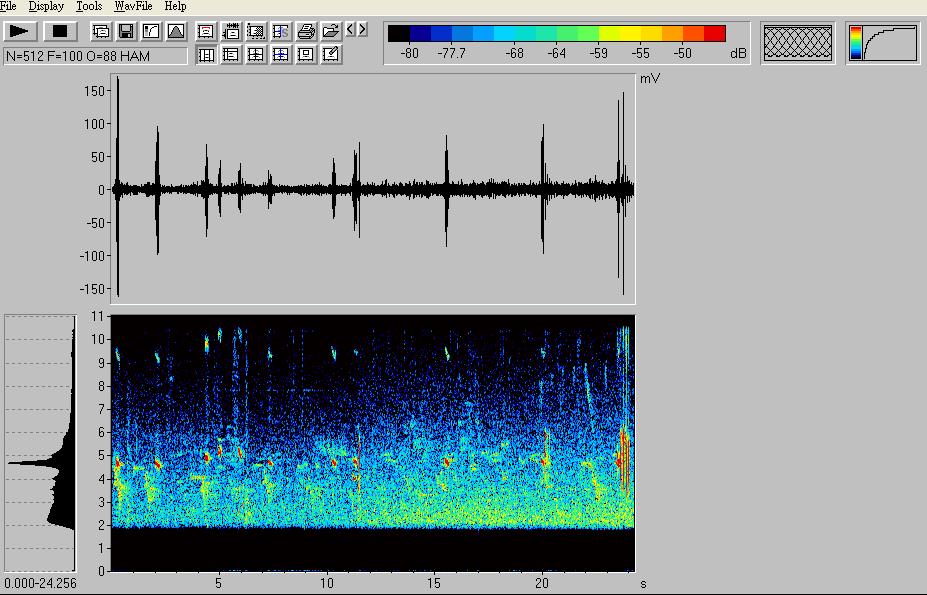Click the power spectrum panel at left

(x=40, y=443)
